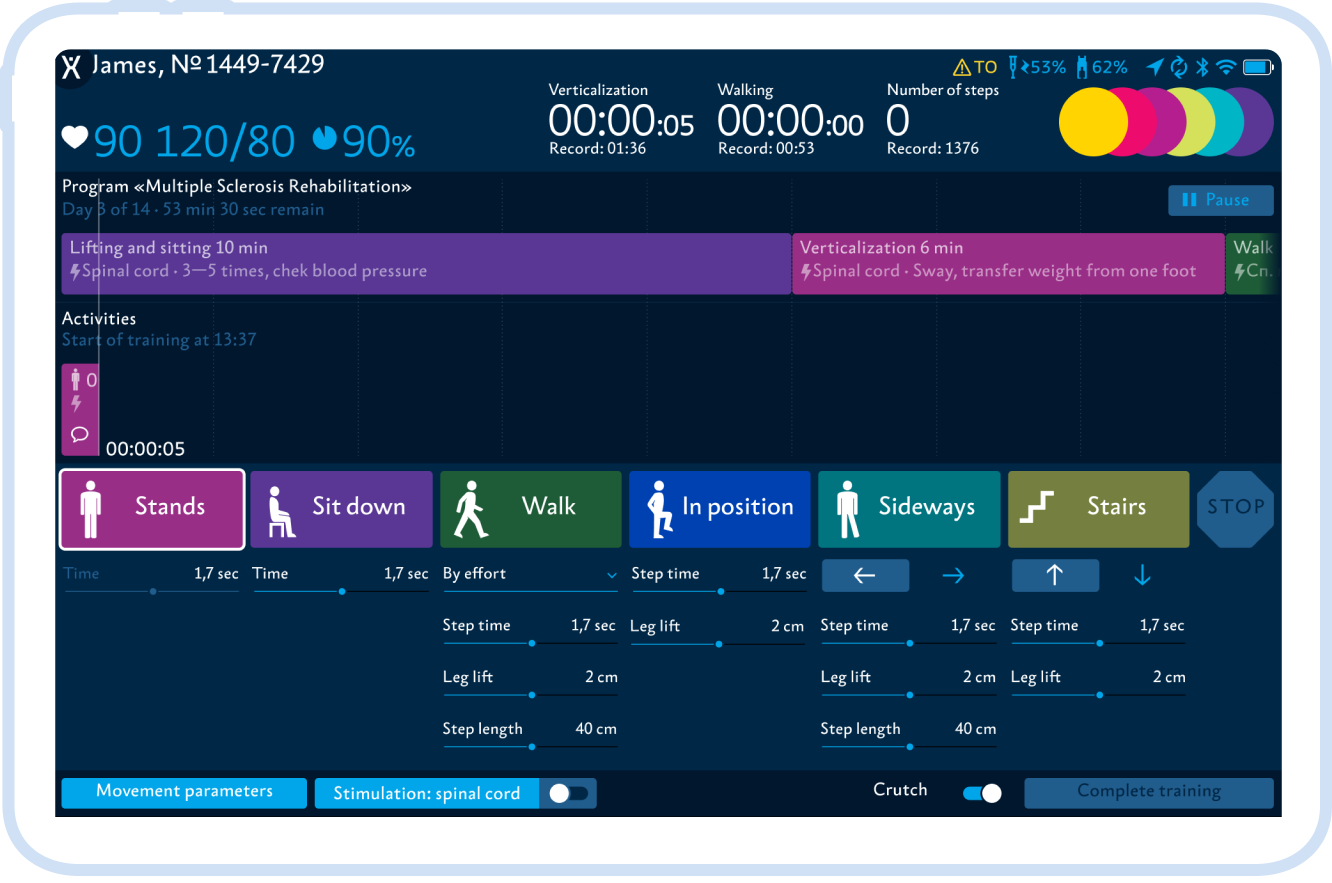Image resolution: width=1332 pixels, height=883 pixels.
Task: Click the Verticalization 6 min program block
Action: point(1007,263)
